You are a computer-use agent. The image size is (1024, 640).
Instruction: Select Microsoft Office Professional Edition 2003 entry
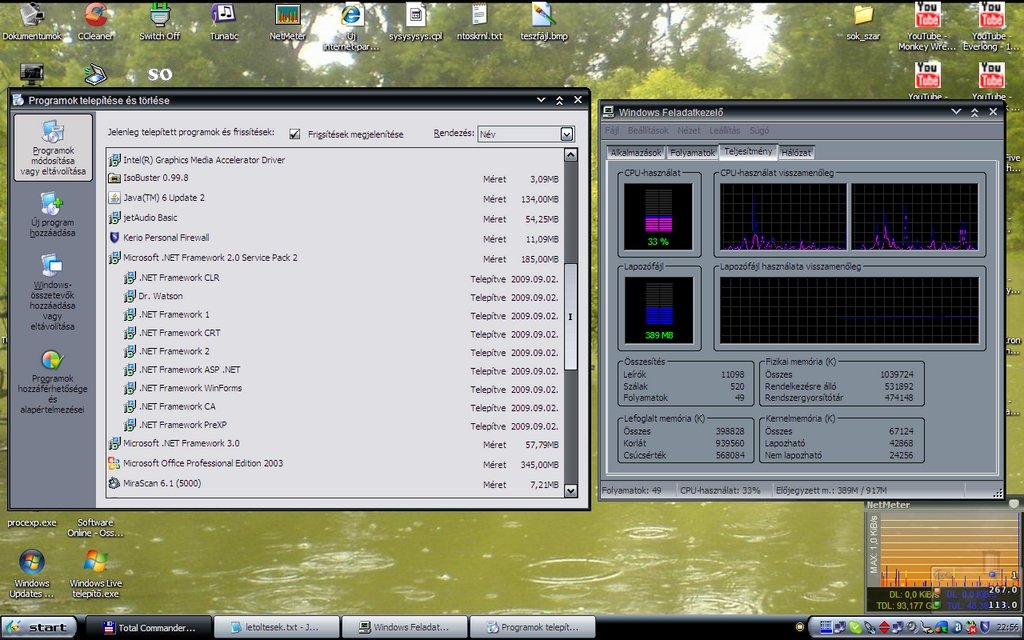pyautogui.click(x=203, y=464)
